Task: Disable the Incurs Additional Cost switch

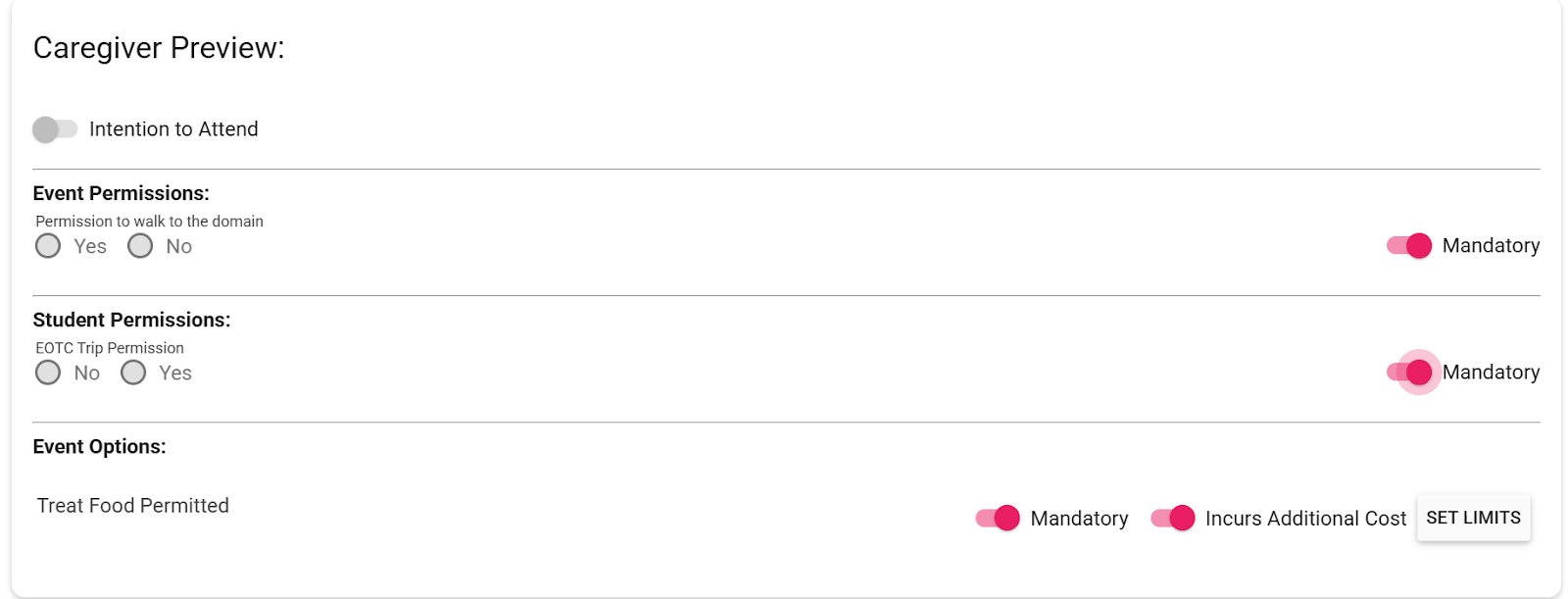Action: pos(1173,519)
